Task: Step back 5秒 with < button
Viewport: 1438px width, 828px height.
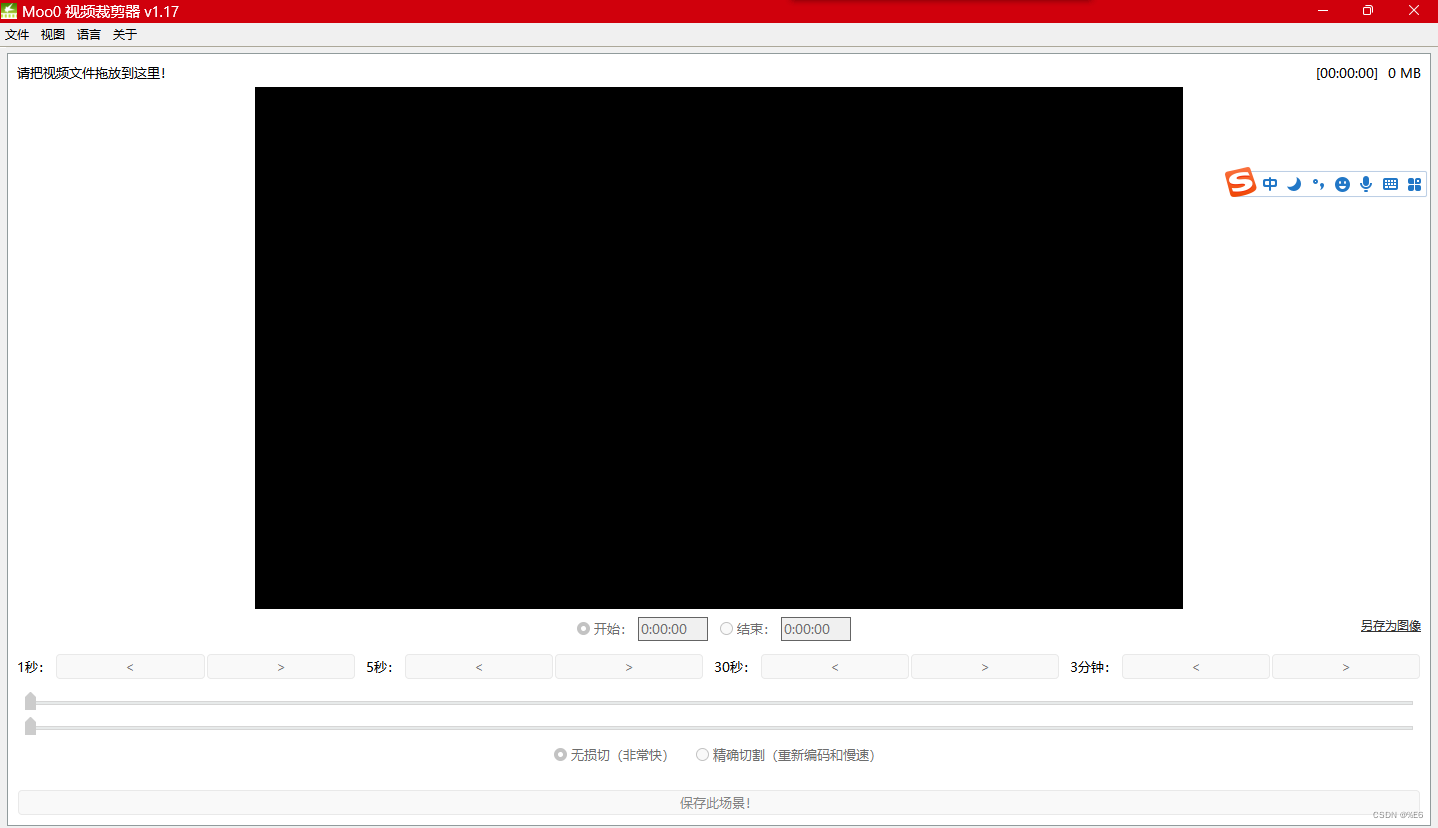Action: click(479, 667)
